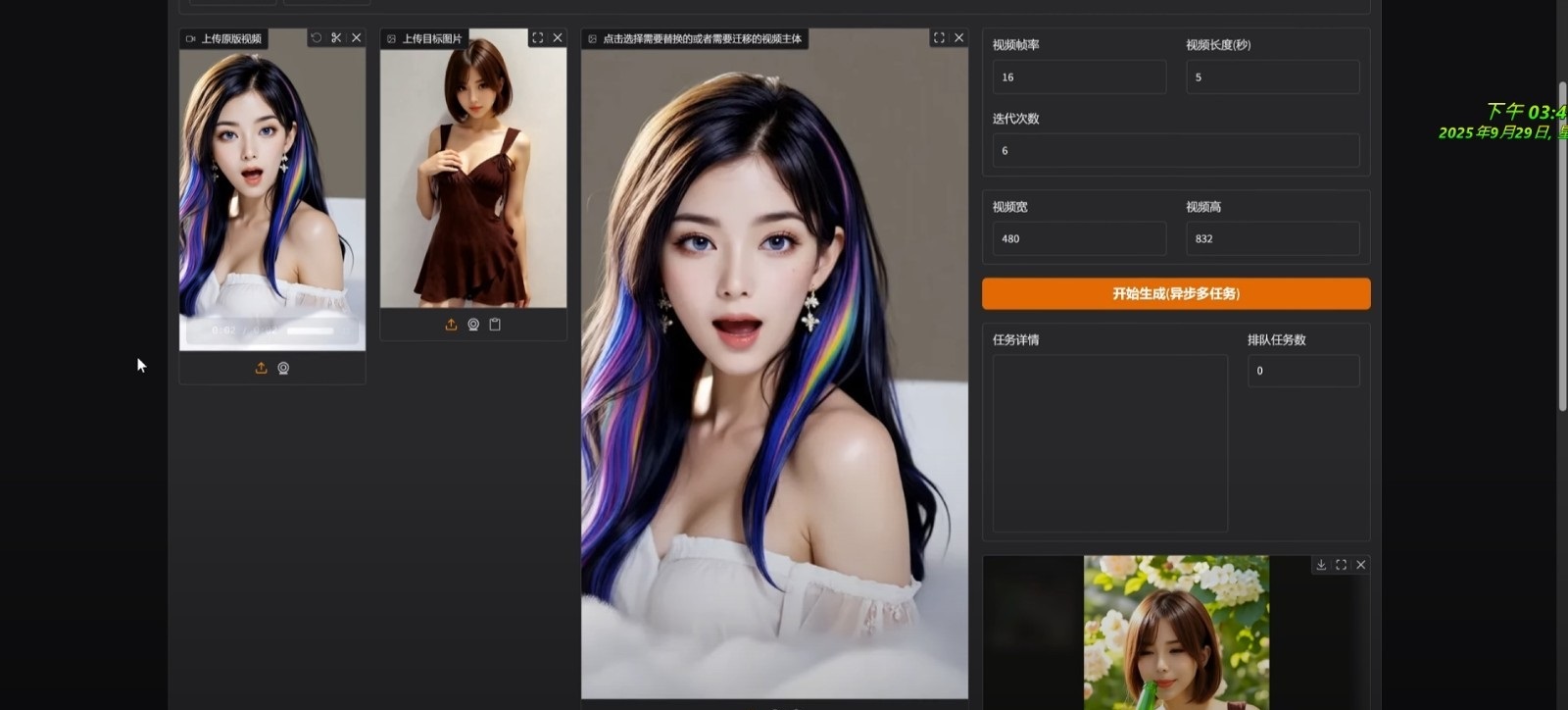Click the webcam icon under the 上传目标图片 image
Image resolution: width=1568 pixels, height=710 pixels.
click(x=473, y=325)
